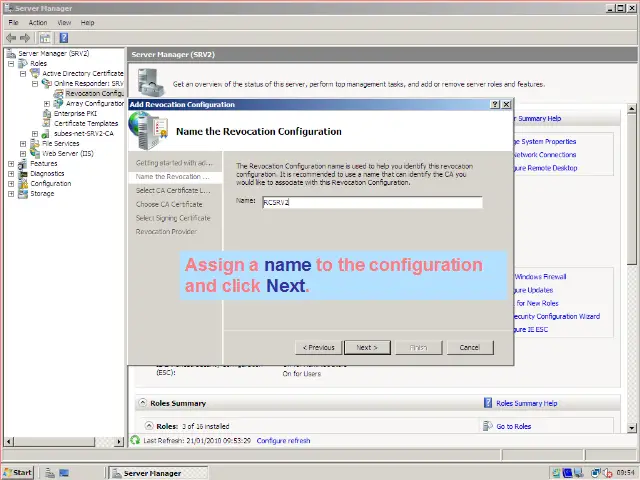This screenshot has height=480, width=640.
Task: Click the dialog's question mark help button
Action: pyautogui.click(x=495, y=104)
